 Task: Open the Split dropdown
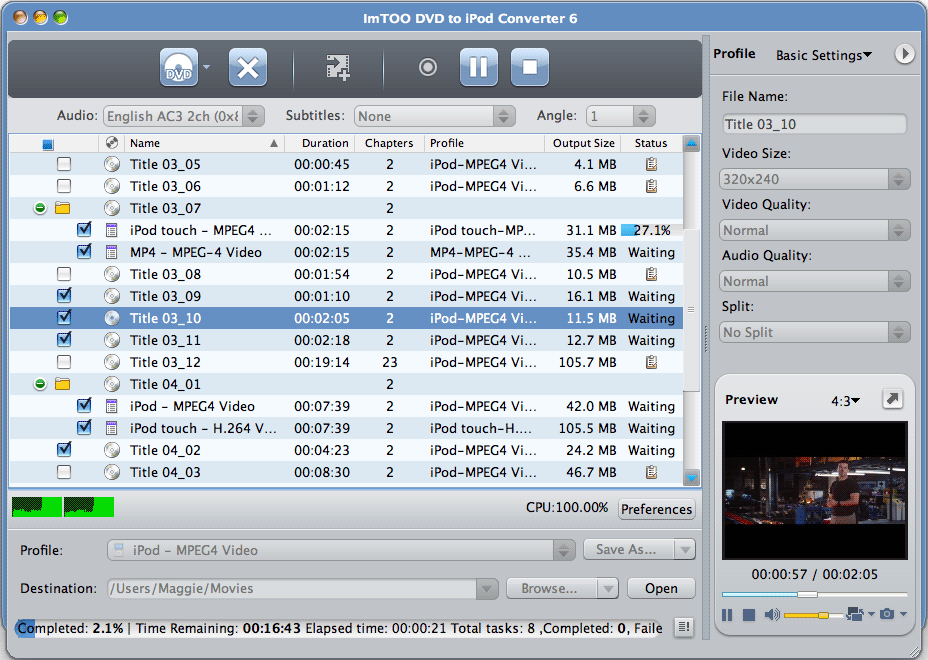click(x=814, y=332)
